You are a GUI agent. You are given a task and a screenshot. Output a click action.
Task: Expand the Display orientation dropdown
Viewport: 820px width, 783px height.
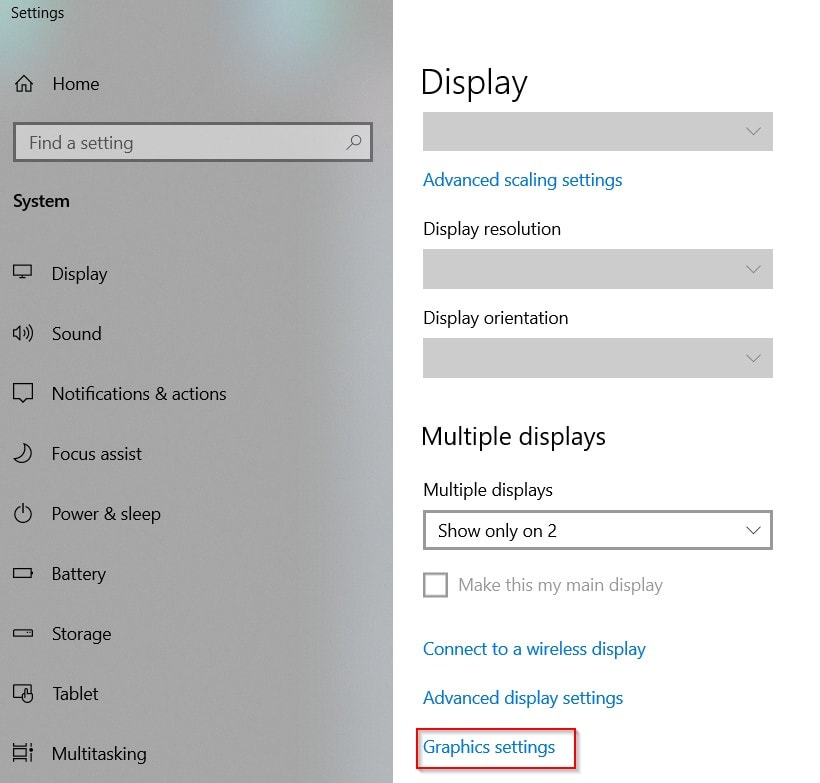pos(598,358)
